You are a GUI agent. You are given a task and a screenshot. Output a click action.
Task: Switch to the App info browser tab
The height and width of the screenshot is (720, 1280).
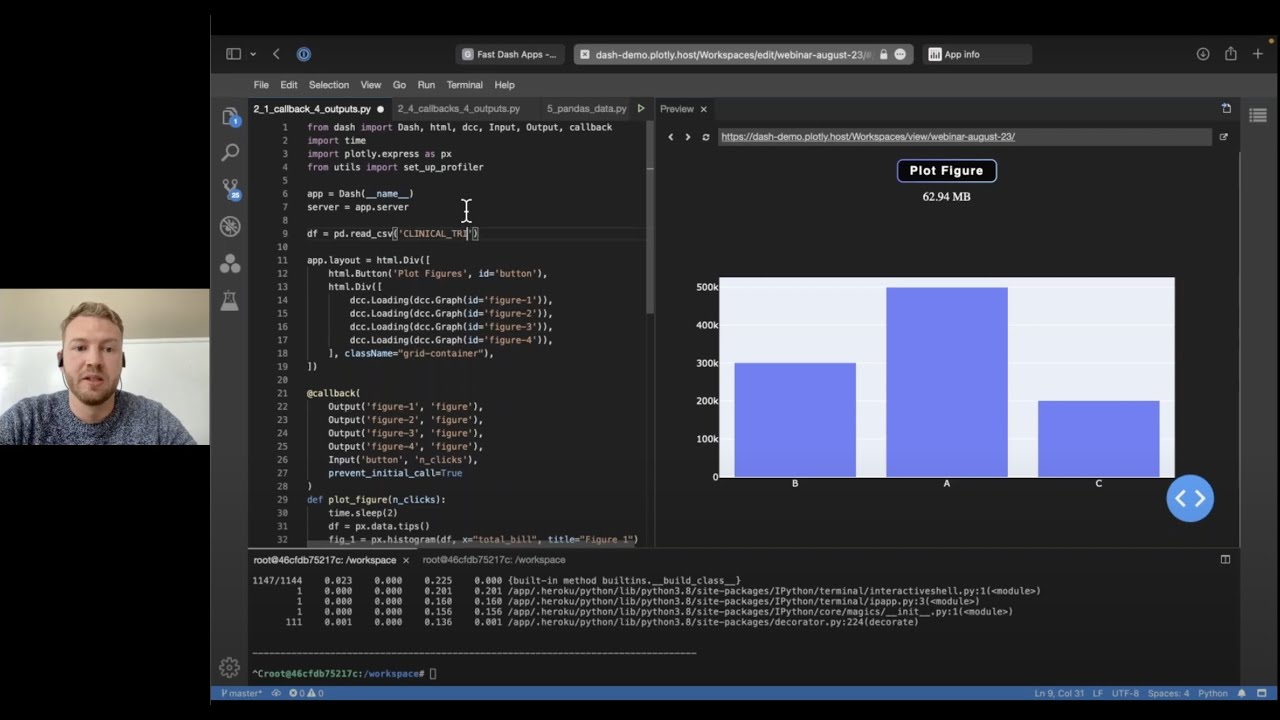pos(976,54)
